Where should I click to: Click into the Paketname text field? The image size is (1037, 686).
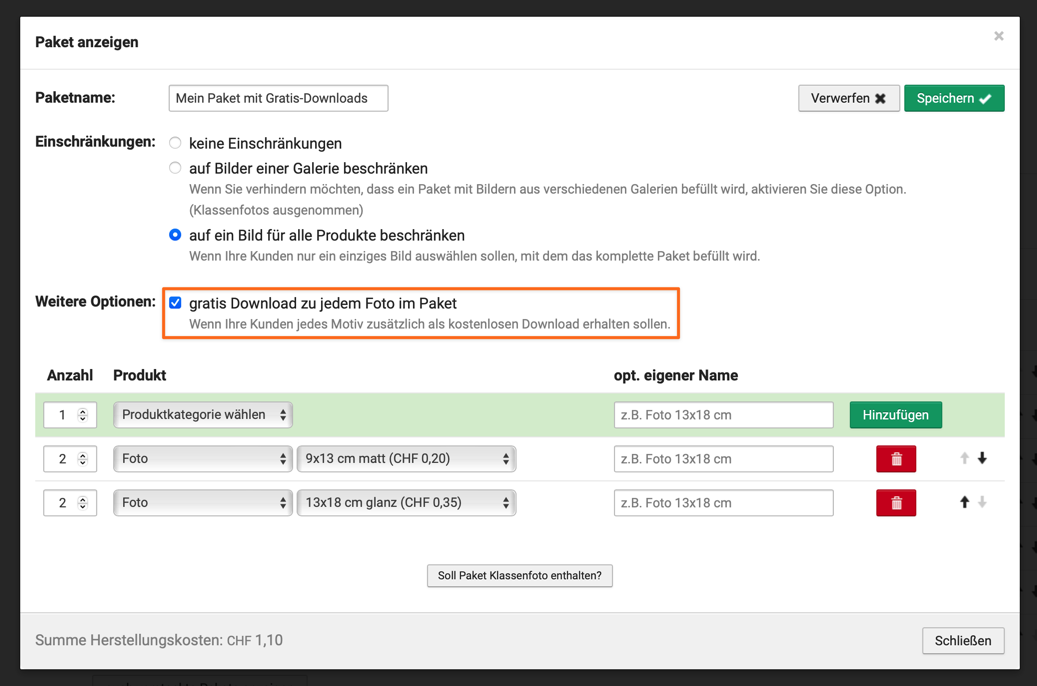pos(278,98)
